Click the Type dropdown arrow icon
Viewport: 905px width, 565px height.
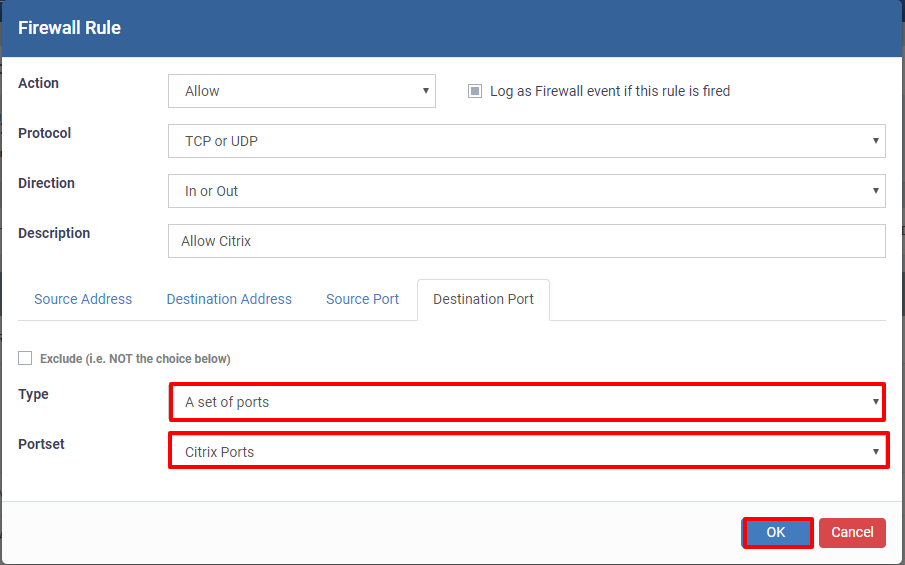[876, 402]
